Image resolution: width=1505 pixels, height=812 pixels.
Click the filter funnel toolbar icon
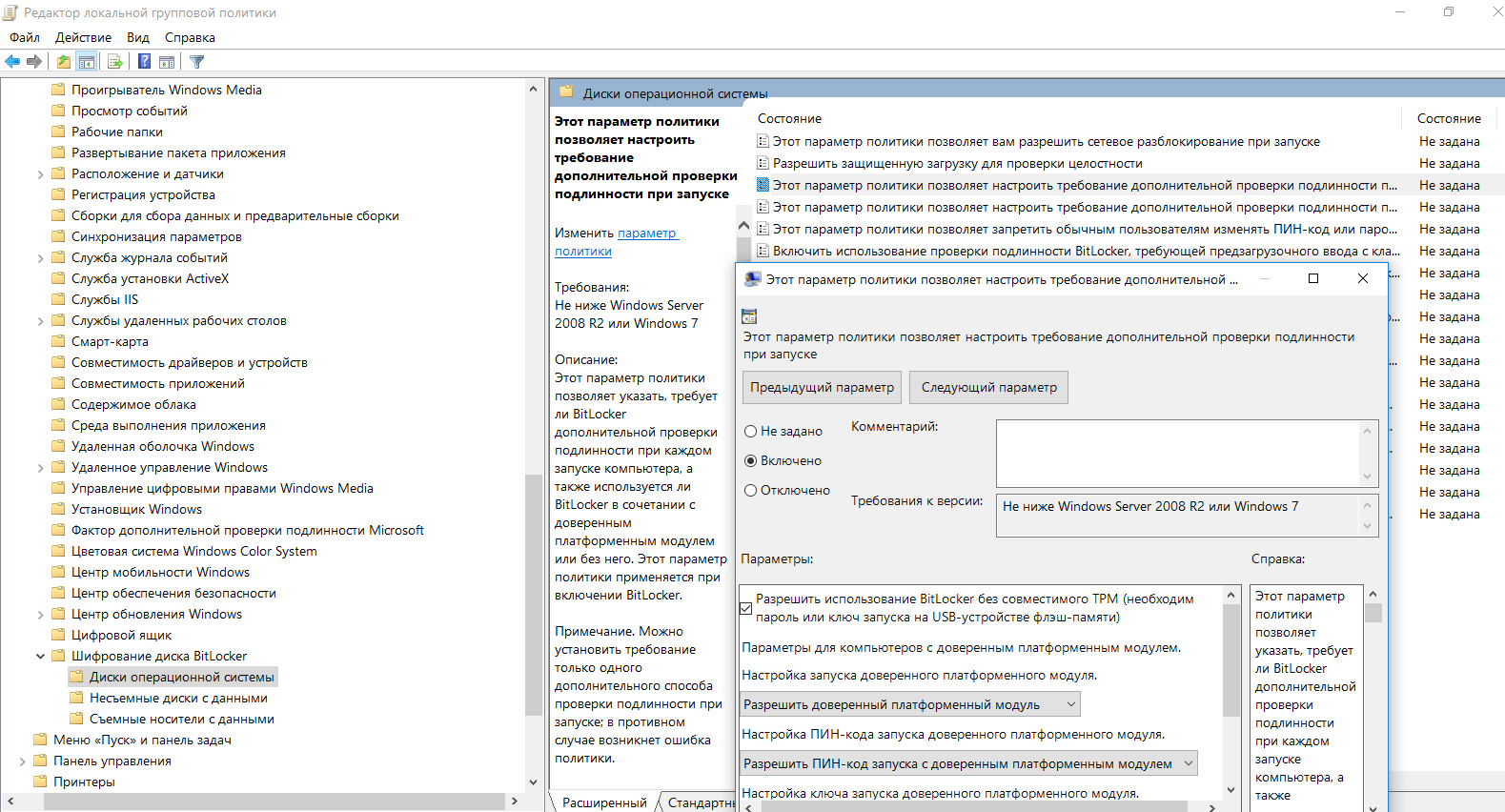click(197, 62)
